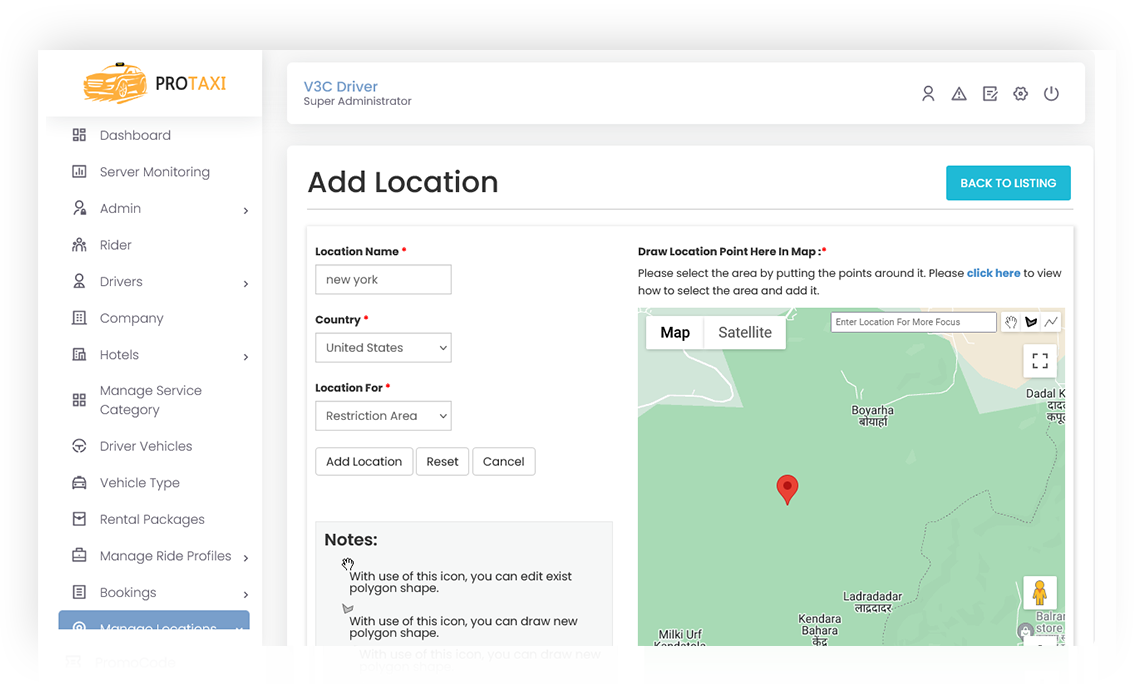Viewport: 1135px width, 684px height.
Task: Expand the Bookings submenu arrow
Action: tap(246, 595)
